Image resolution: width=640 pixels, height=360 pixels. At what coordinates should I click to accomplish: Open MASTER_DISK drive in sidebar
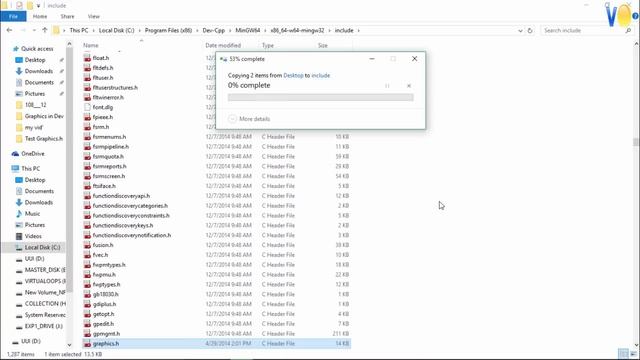[44, 270]
